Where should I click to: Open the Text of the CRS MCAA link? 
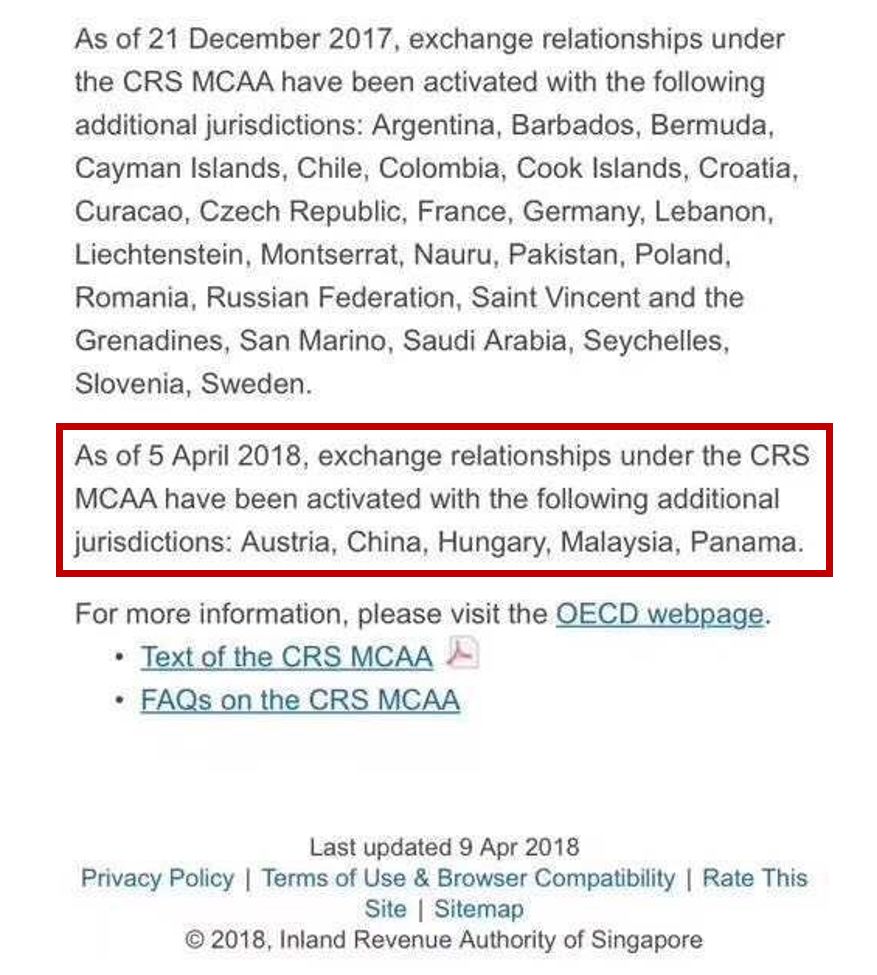coord(286,657)
